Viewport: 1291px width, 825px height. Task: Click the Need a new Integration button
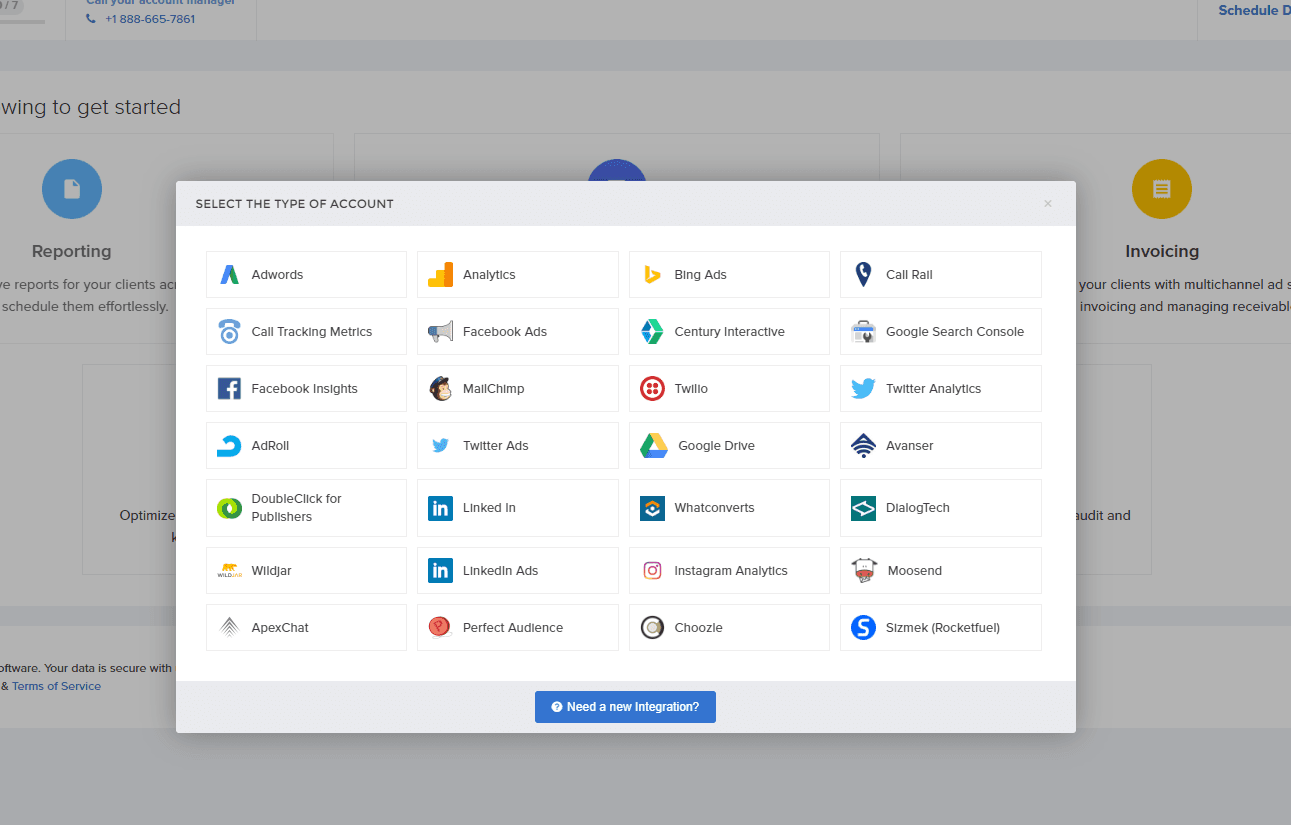click(x=625, y=707)
